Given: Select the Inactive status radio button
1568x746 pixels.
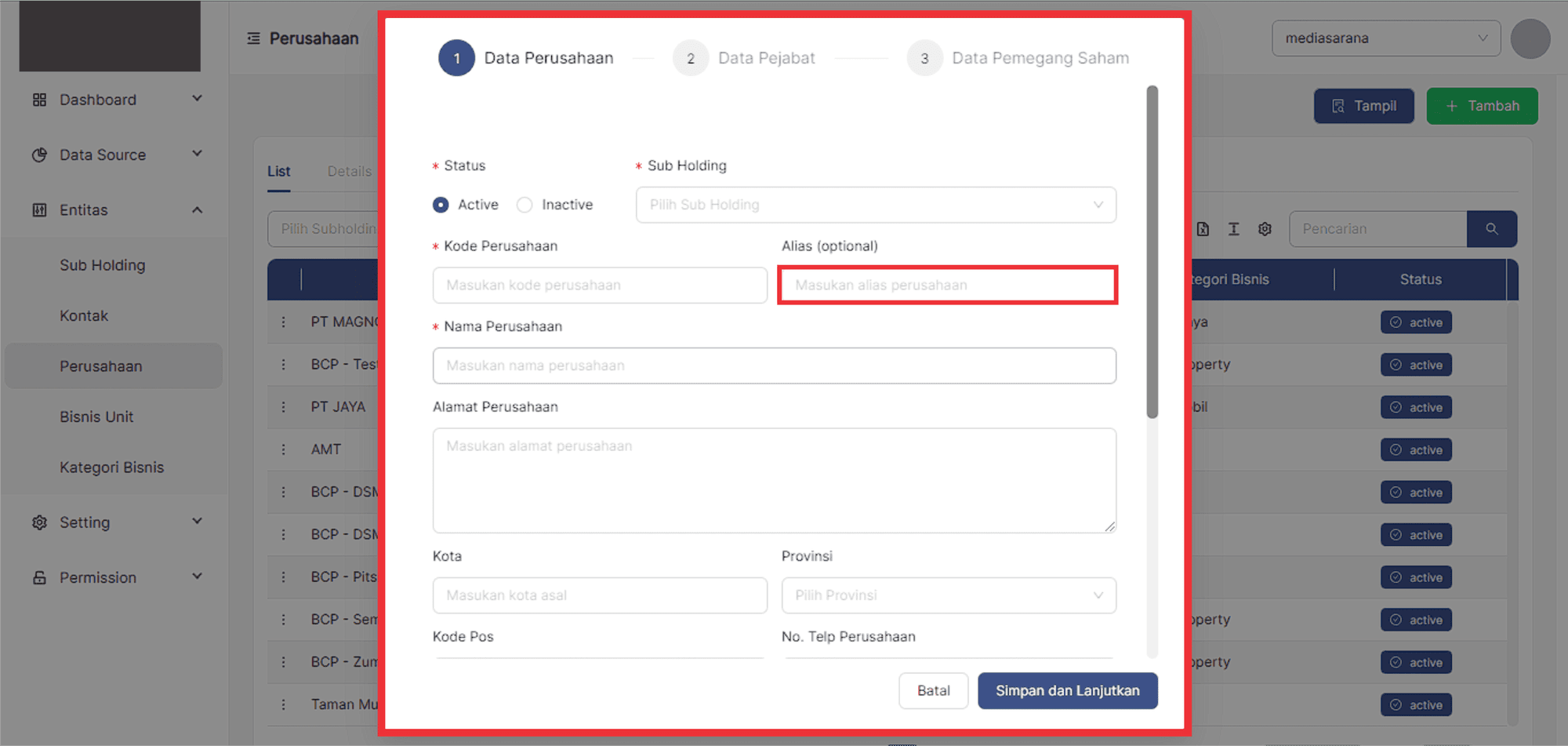Looking at the screenshot, I should click(524, 205).
